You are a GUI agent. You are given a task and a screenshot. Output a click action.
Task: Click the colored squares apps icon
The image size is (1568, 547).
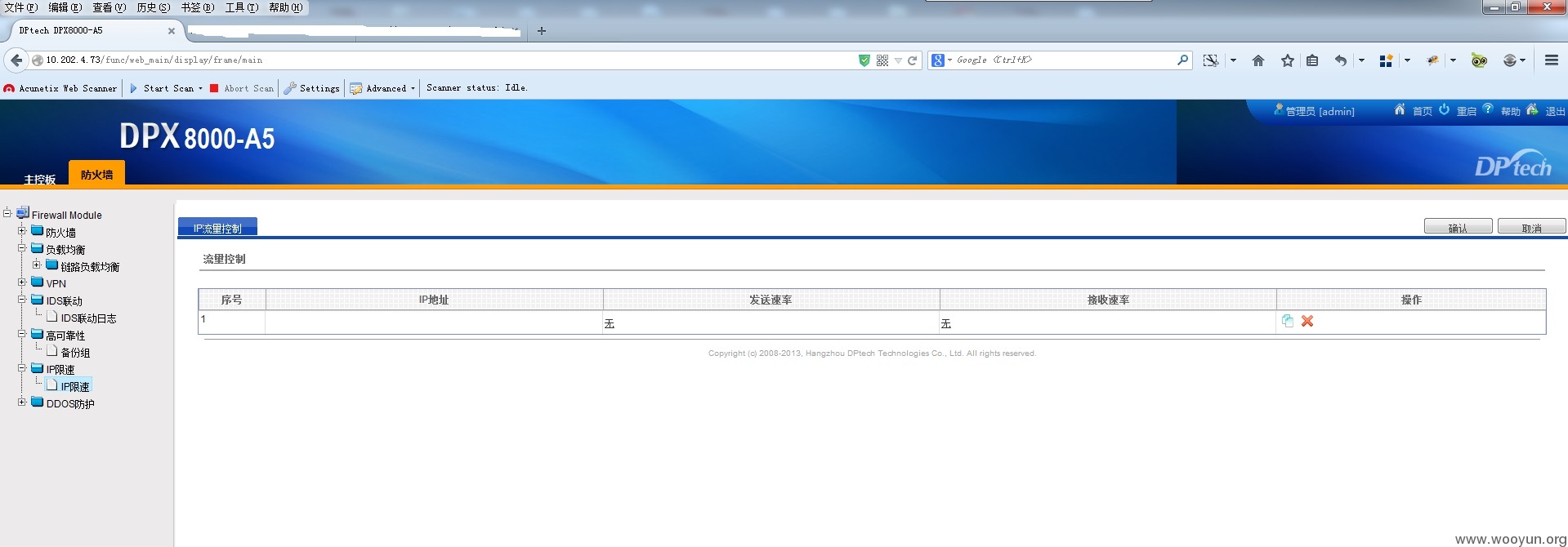click(1386, 60)
